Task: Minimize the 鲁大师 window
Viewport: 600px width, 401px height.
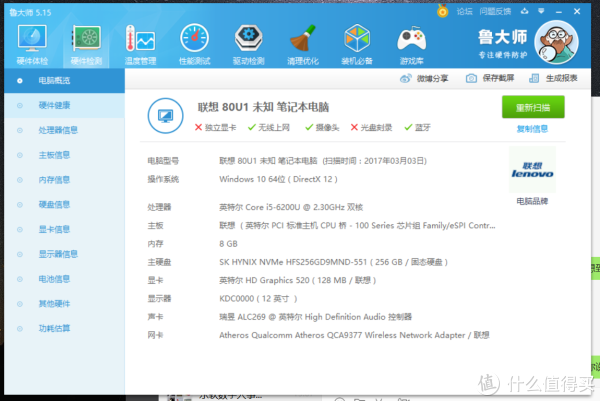Action: coord(559,12)
